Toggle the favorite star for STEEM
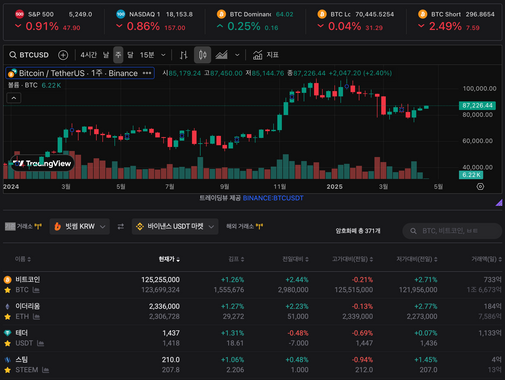 tap(7, 370)
